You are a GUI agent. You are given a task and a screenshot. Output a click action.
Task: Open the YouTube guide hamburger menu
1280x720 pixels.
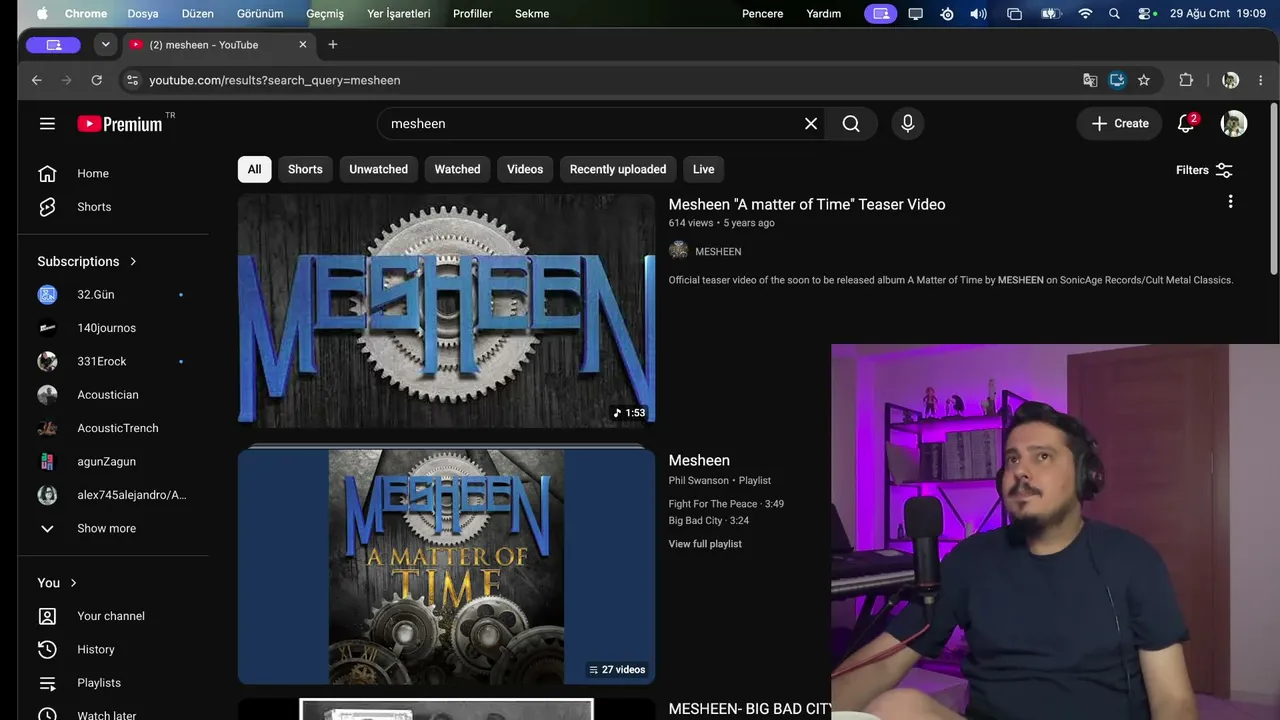tap(47, 123)
